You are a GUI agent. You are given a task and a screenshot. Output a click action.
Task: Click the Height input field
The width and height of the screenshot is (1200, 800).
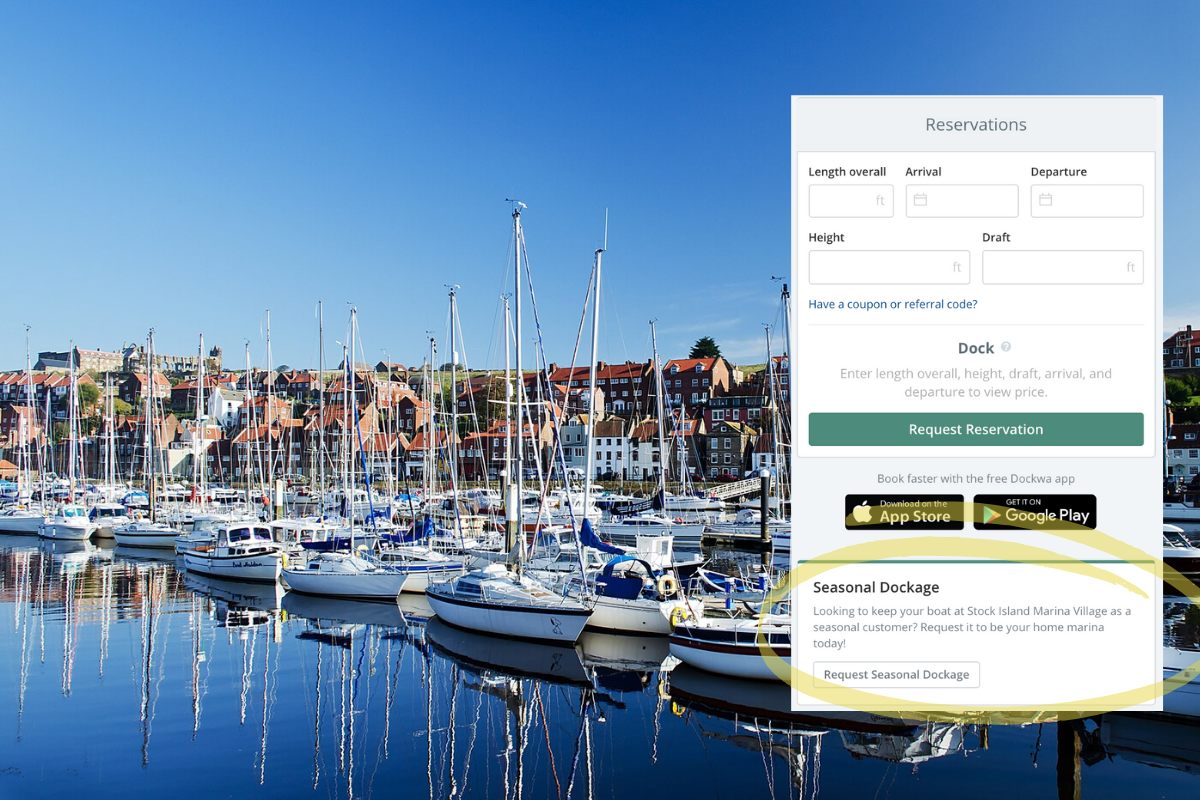(889, 267)
